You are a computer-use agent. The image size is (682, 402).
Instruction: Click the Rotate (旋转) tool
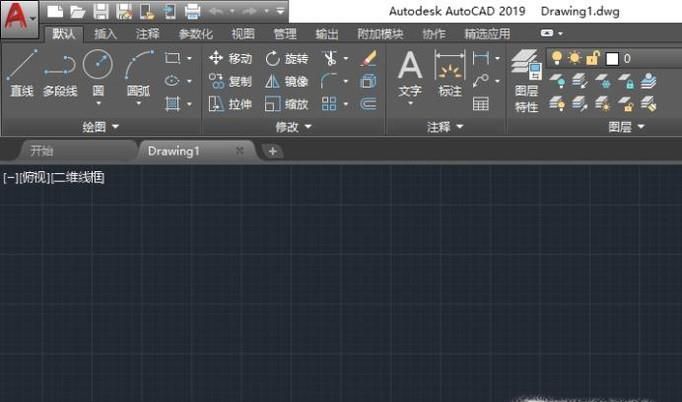[287, 59]
